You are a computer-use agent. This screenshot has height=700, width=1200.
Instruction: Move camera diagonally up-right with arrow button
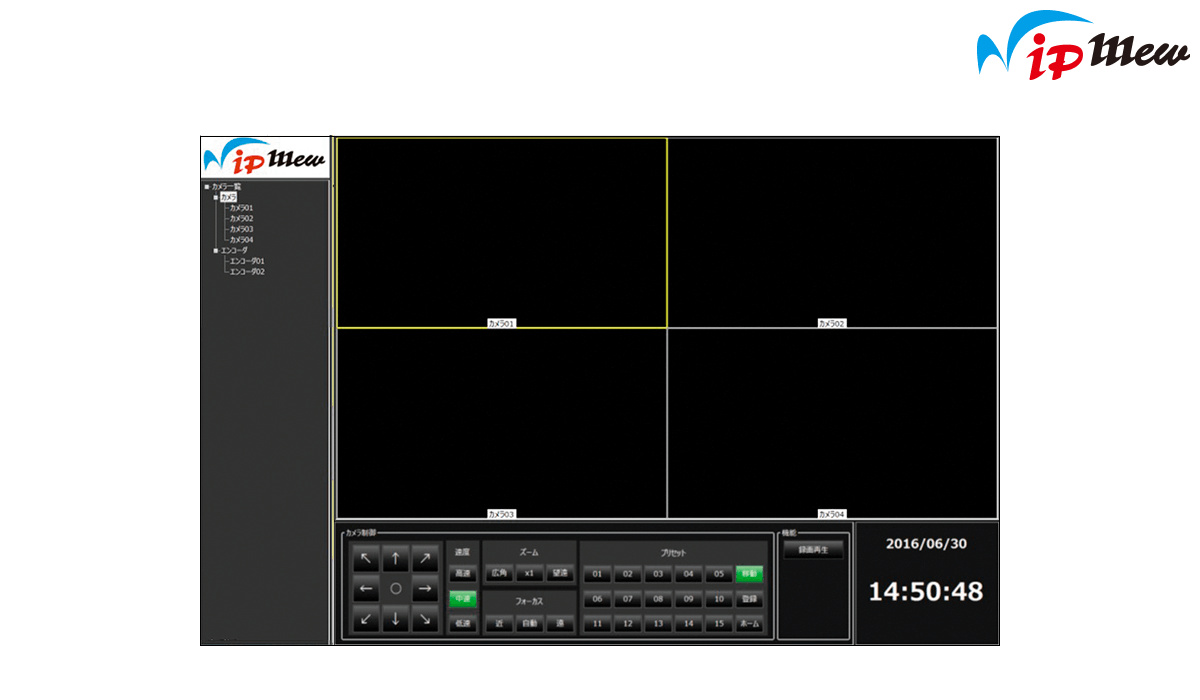coord(426,559)
